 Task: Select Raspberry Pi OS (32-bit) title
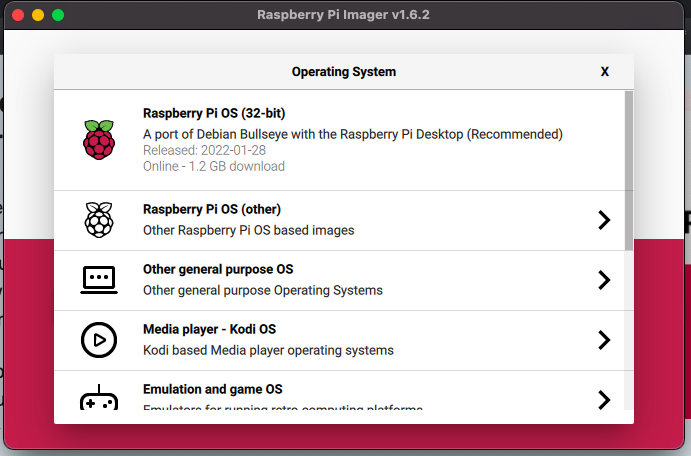click(x=214, y=113)
